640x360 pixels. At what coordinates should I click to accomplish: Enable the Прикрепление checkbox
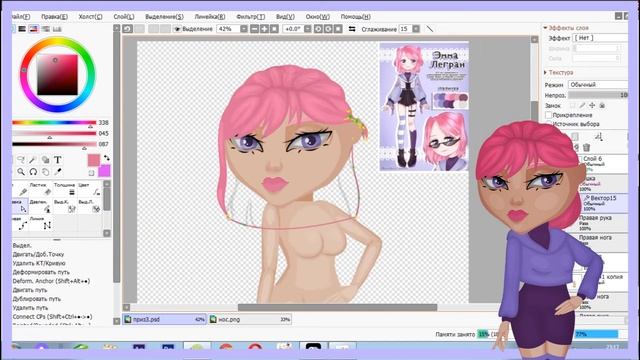(549, 115)
